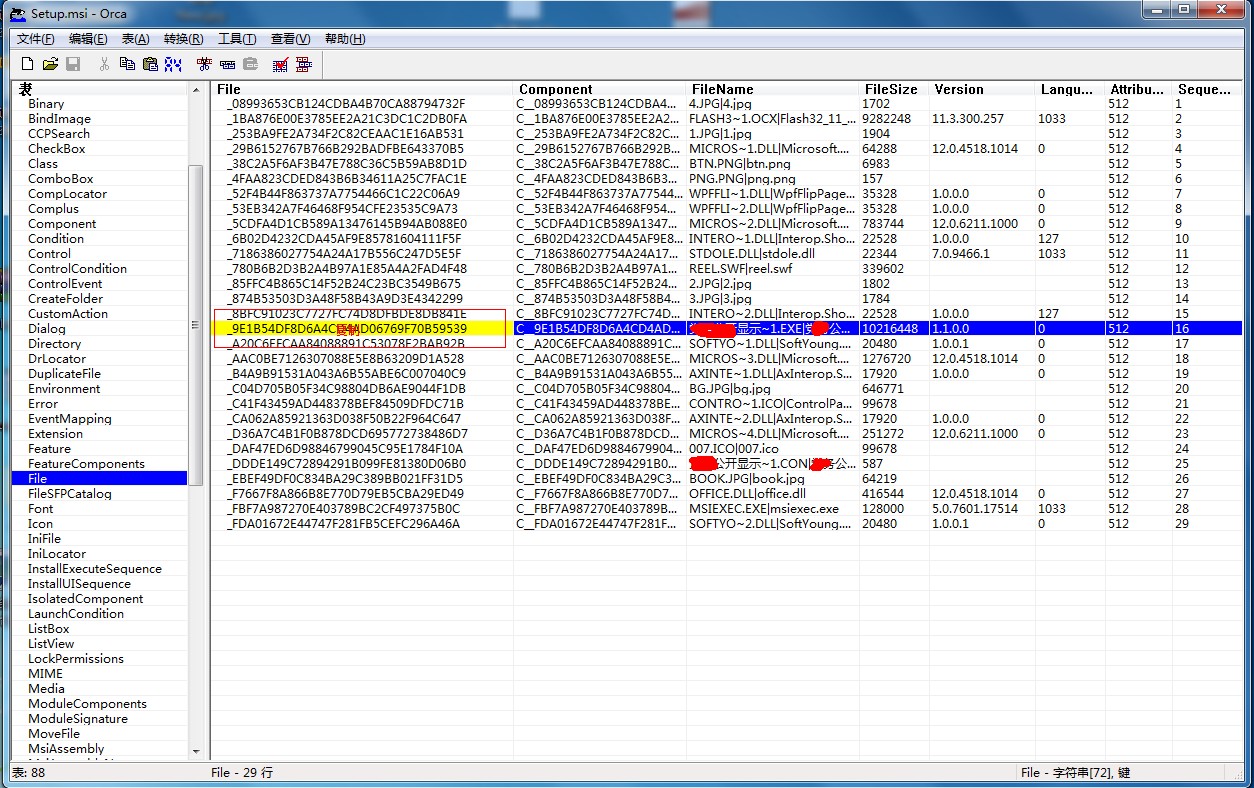Select the Directory table
Image resolution: width=1254 pixels, height=788 pixels.
[x=55, y=344]
